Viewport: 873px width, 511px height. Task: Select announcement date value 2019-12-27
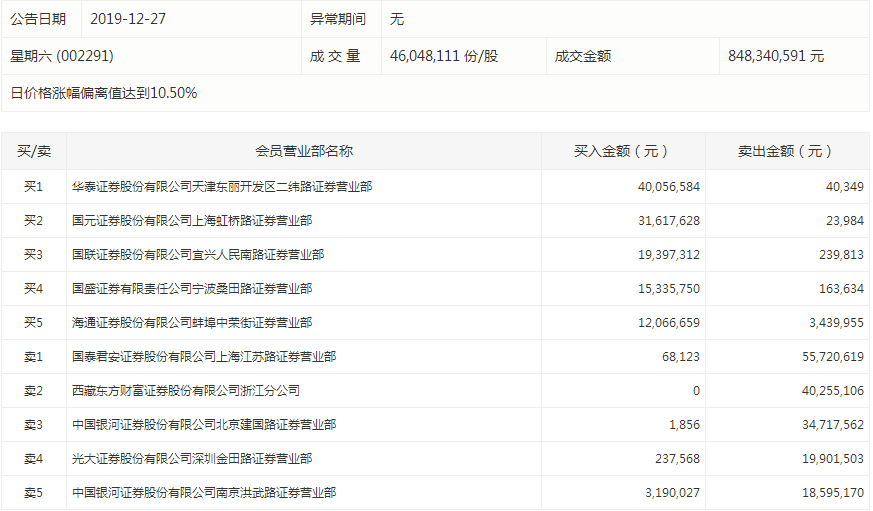pos(128,19)
